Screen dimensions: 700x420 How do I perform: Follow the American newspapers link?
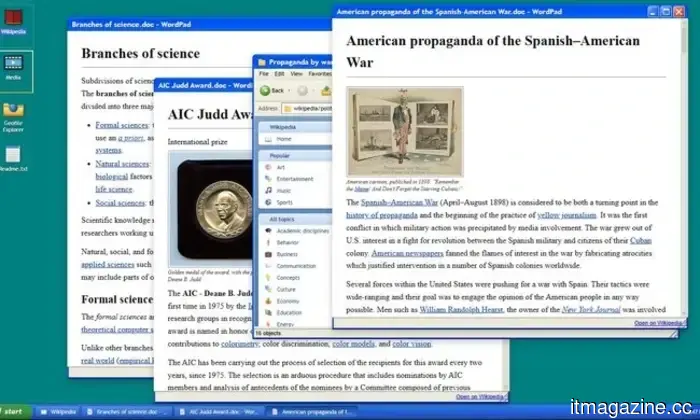407,253
